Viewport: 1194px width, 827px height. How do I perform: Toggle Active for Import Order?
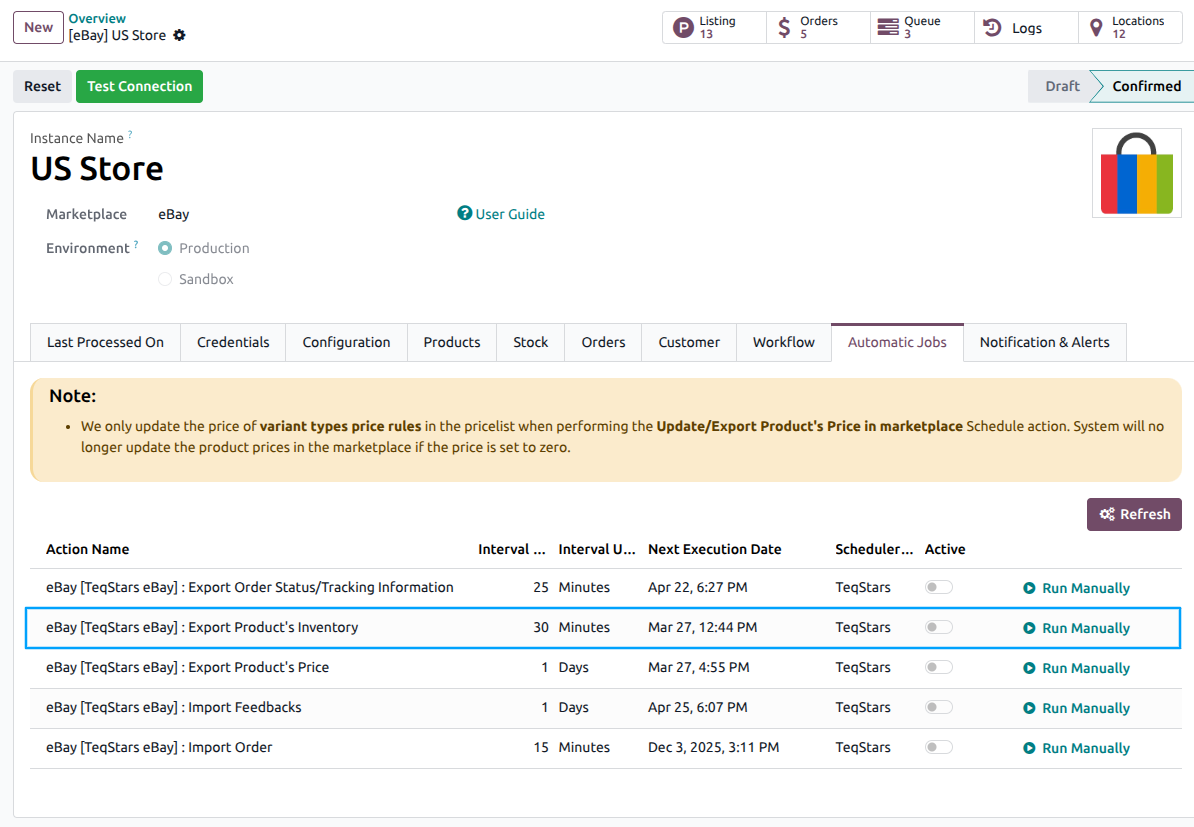pyautogui.click(x=938, y=747)
